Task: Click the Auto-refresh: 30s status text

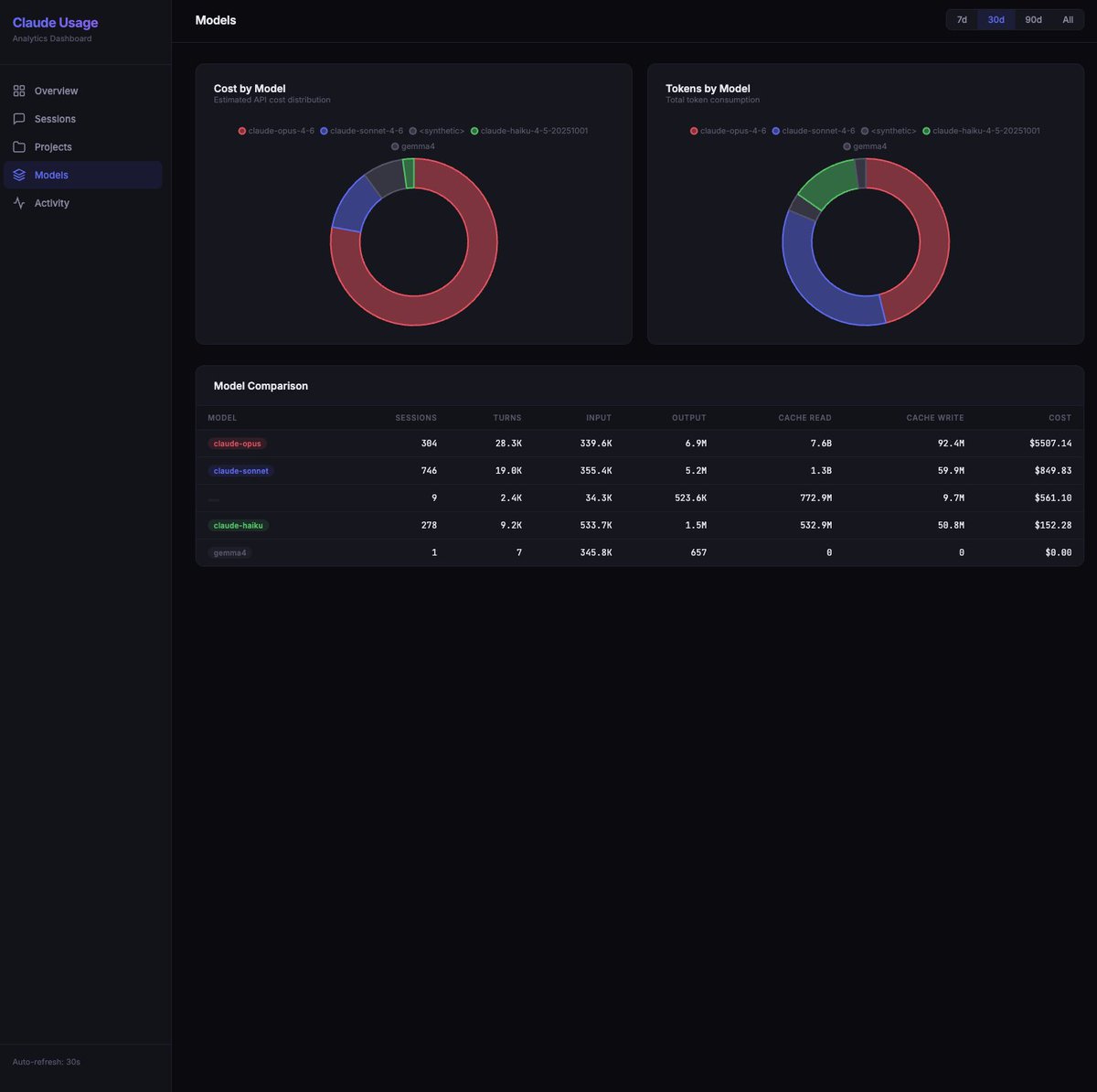Action: 47,1062
